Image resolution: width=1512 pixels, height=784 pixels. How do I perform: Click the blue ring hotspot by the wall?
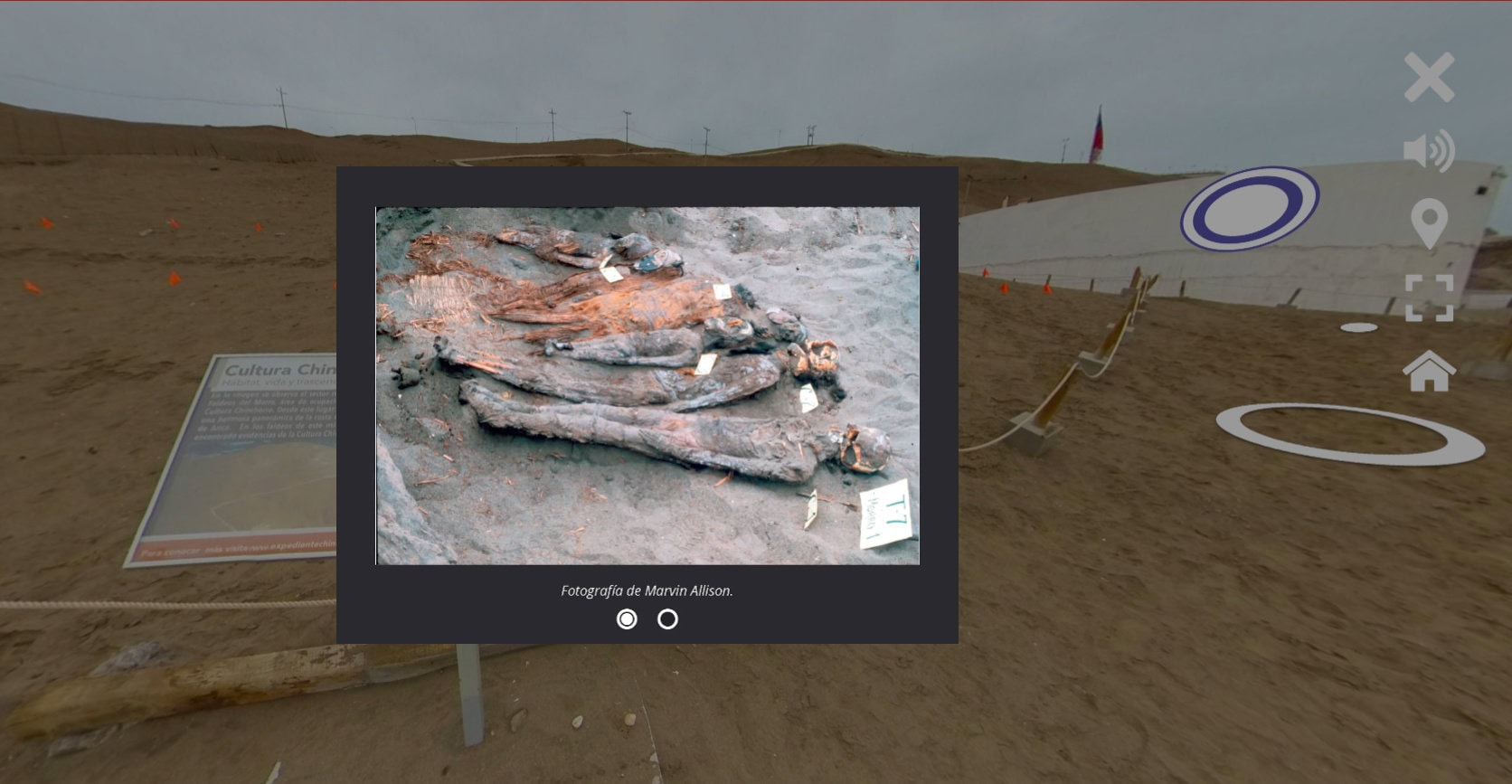1249,208
